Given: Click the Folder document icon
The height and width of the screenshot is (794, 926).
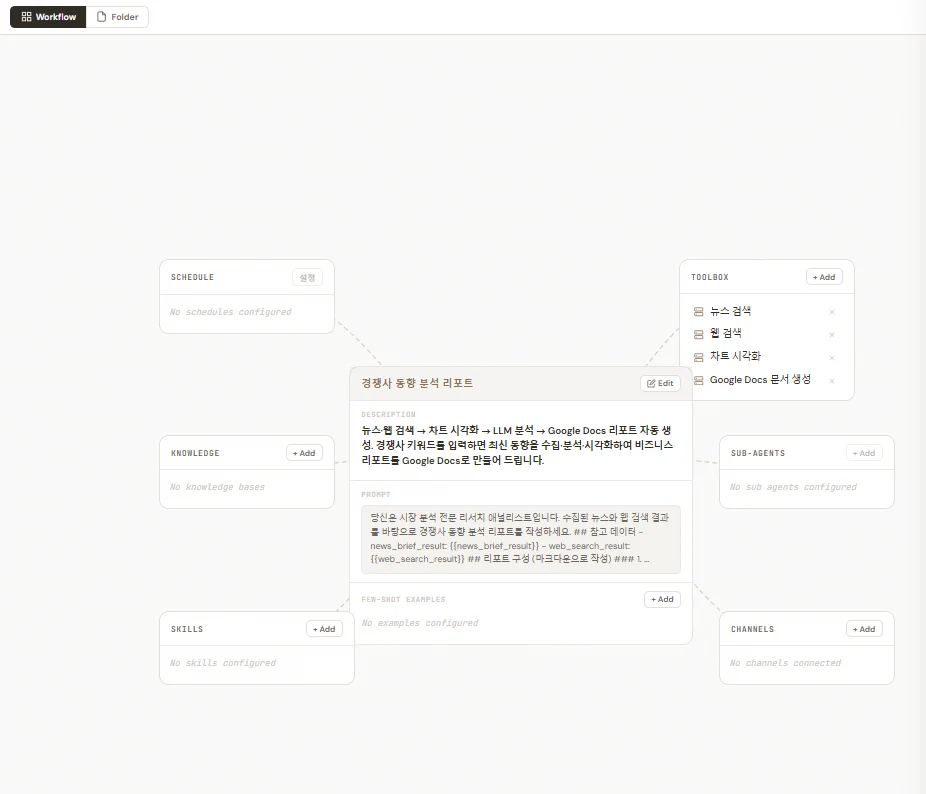Looking at the screenshot, I should pyautogui.click(x=102, y=17).
